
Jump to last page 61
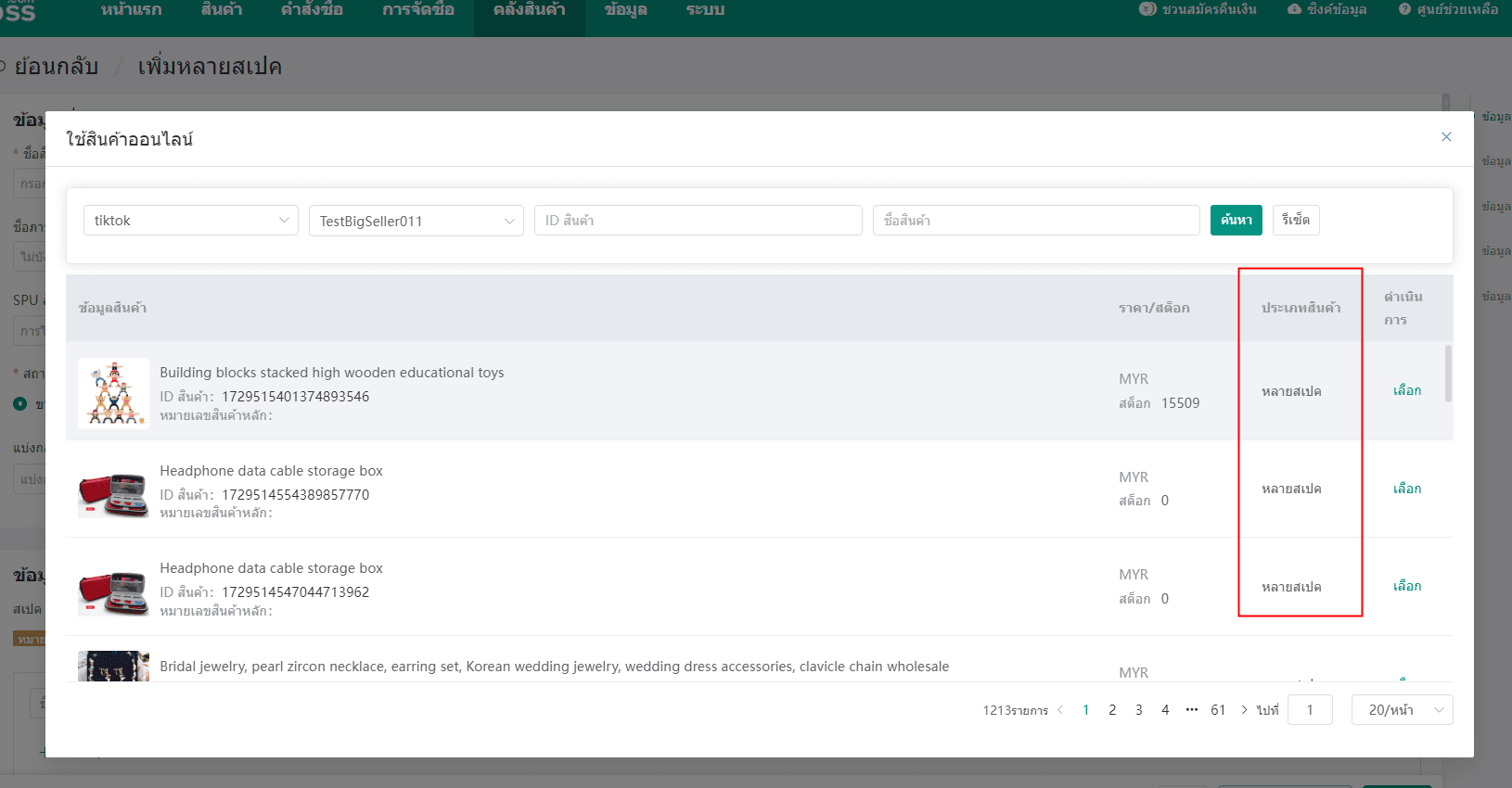click(1218, 710)
